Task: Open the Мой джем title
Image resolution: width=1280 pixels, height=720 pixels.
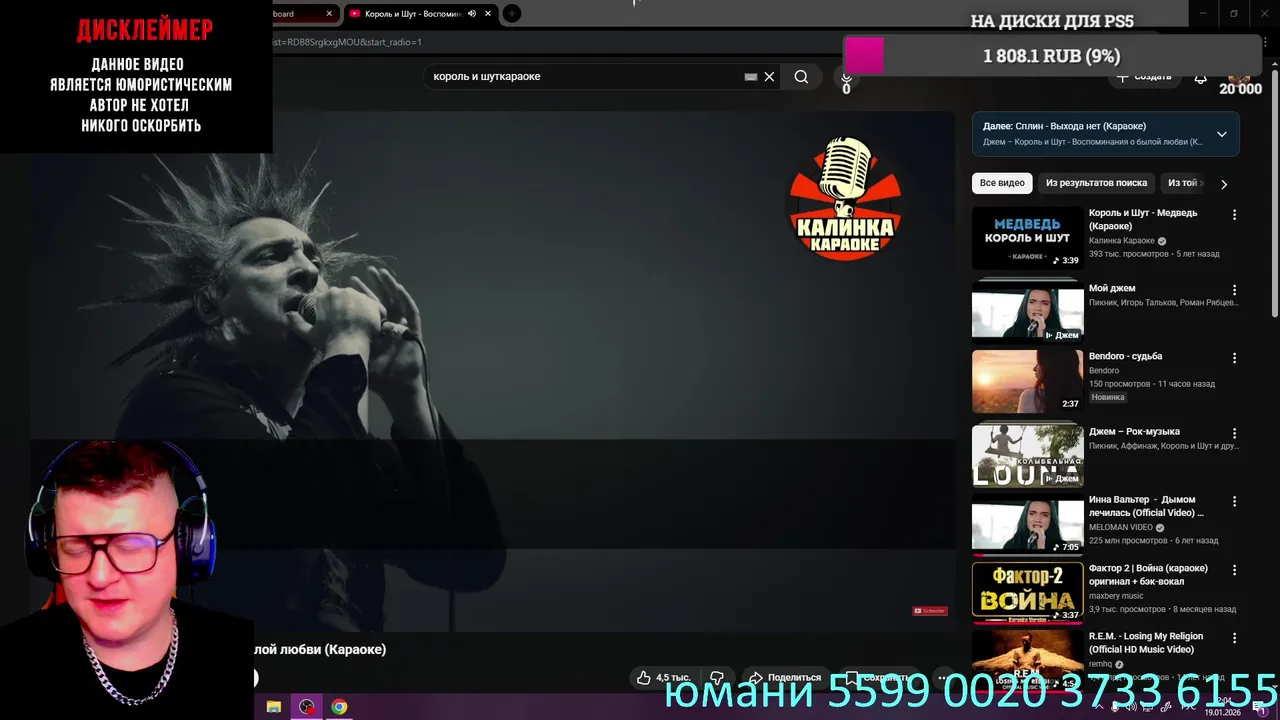Action: (1112, 288)
